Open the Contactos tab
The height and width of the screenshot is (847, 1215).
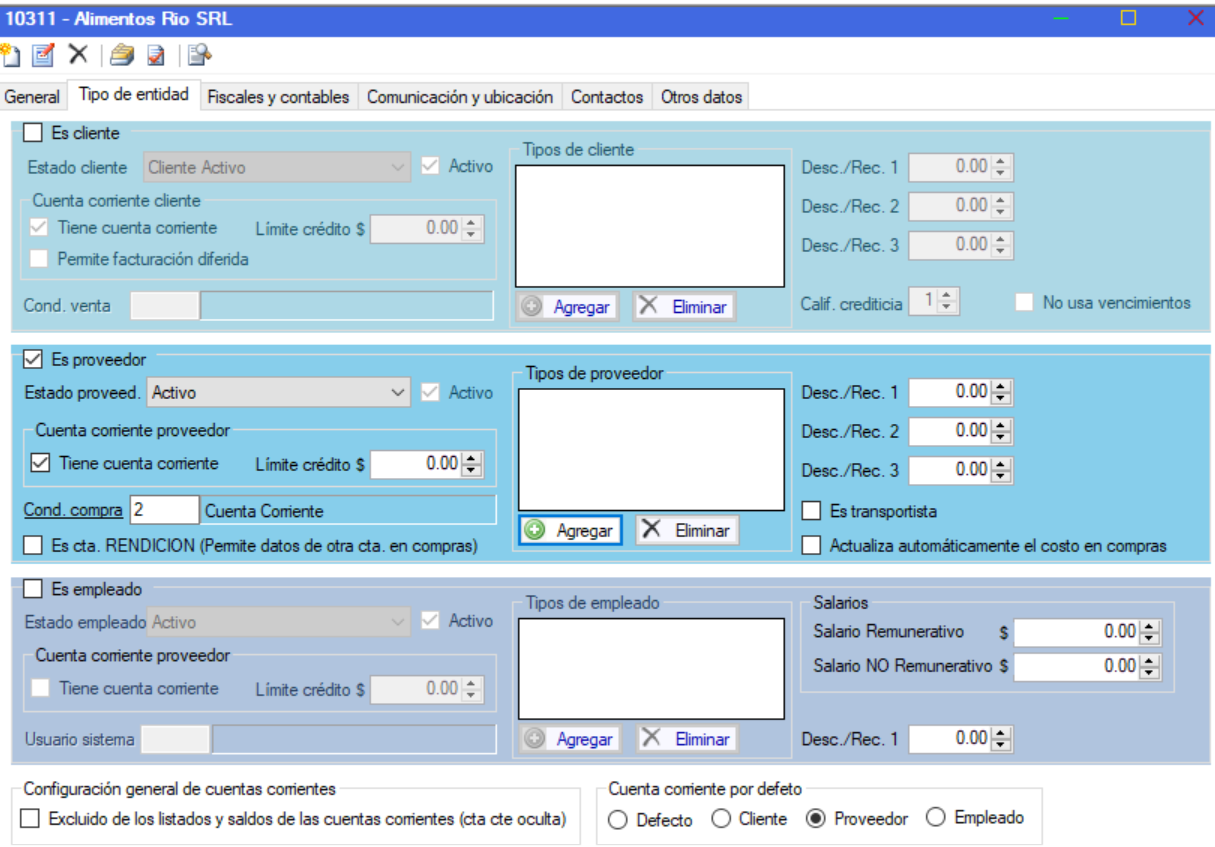(607, 97)
